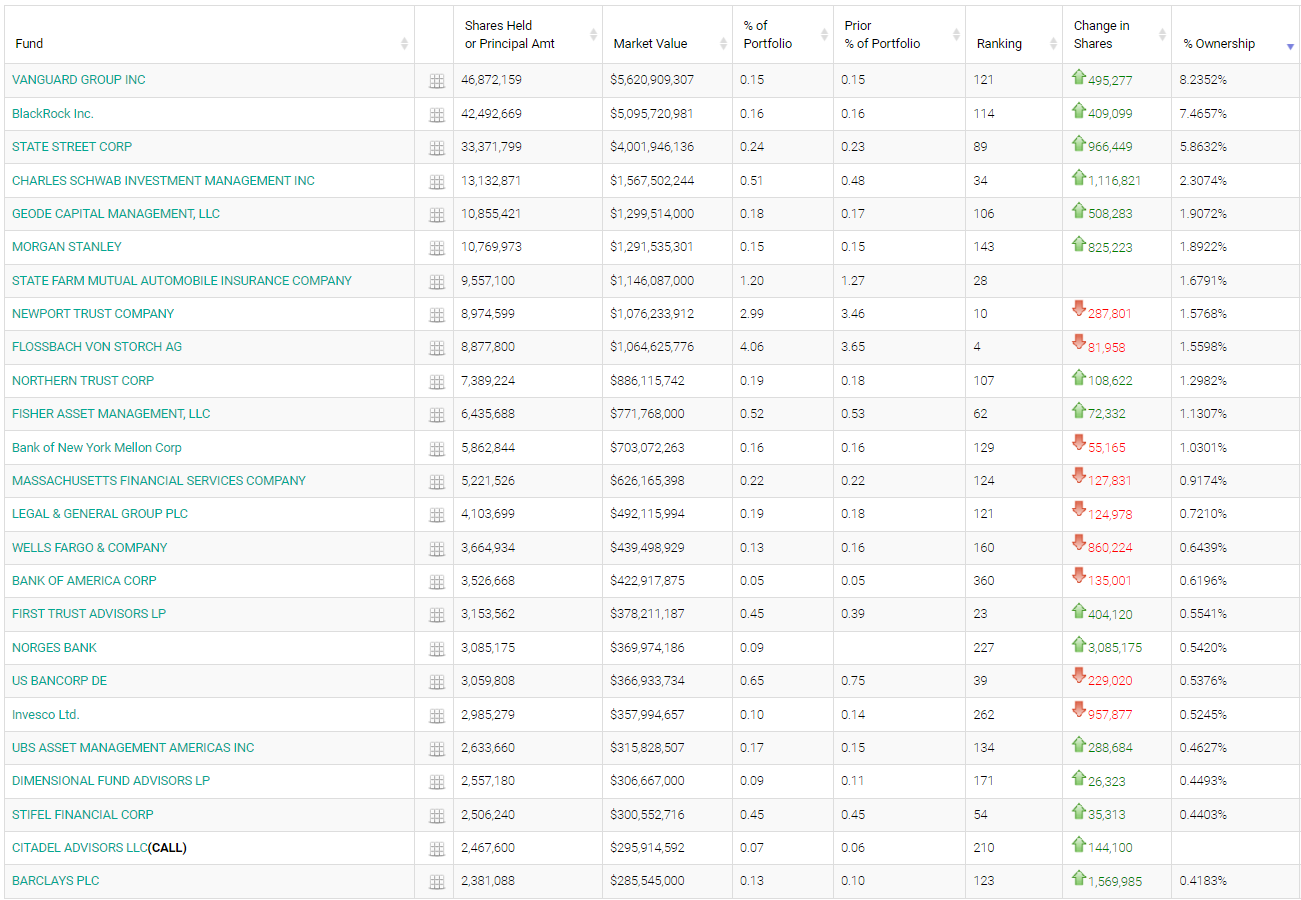Click the grid icon for FIRST TRUST ADVISORS LP
Viewport: 1301px width, 900px height.
437,615
